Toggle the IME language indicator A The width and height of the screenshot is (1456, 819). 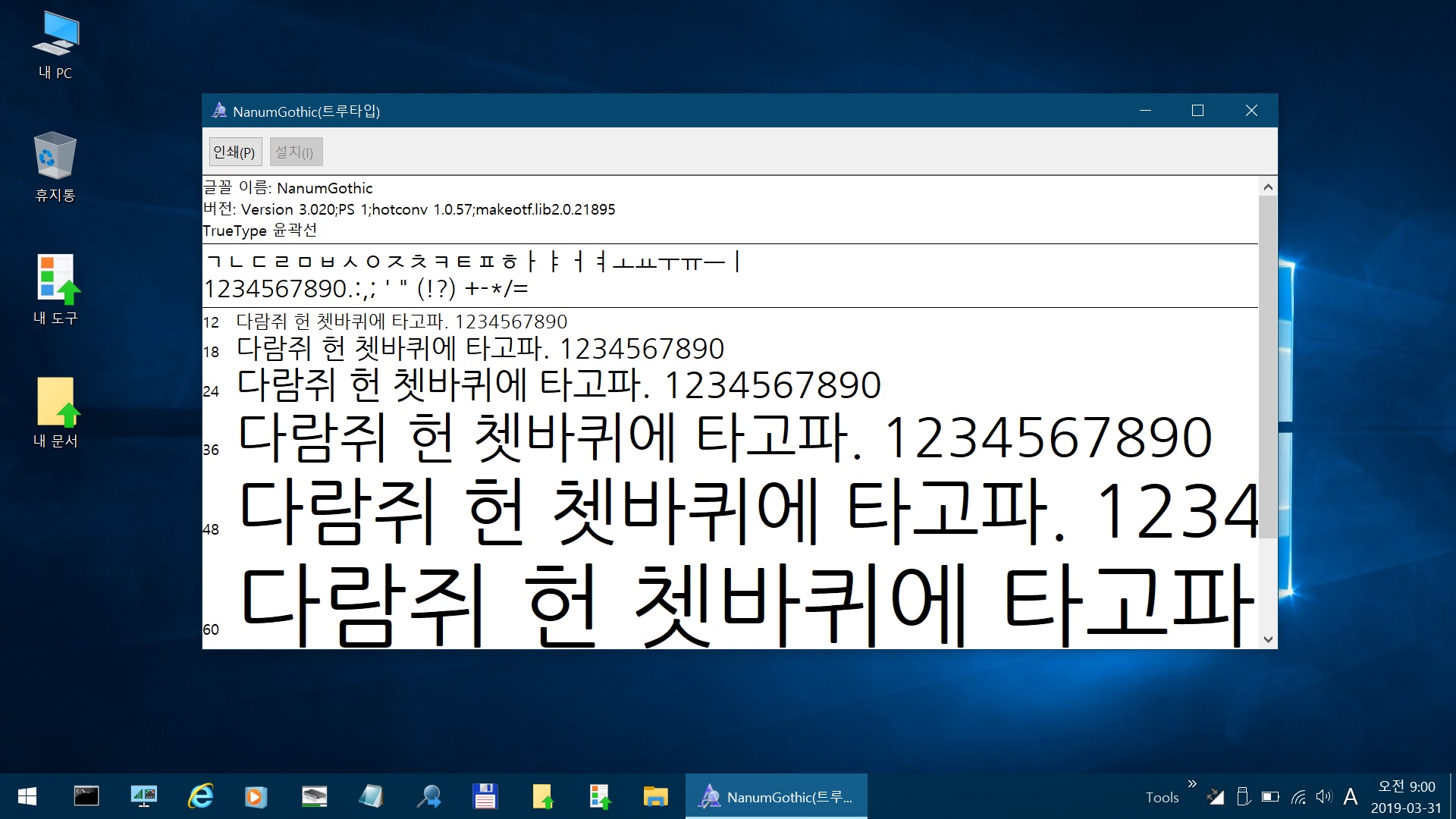tap(1351, 796)
